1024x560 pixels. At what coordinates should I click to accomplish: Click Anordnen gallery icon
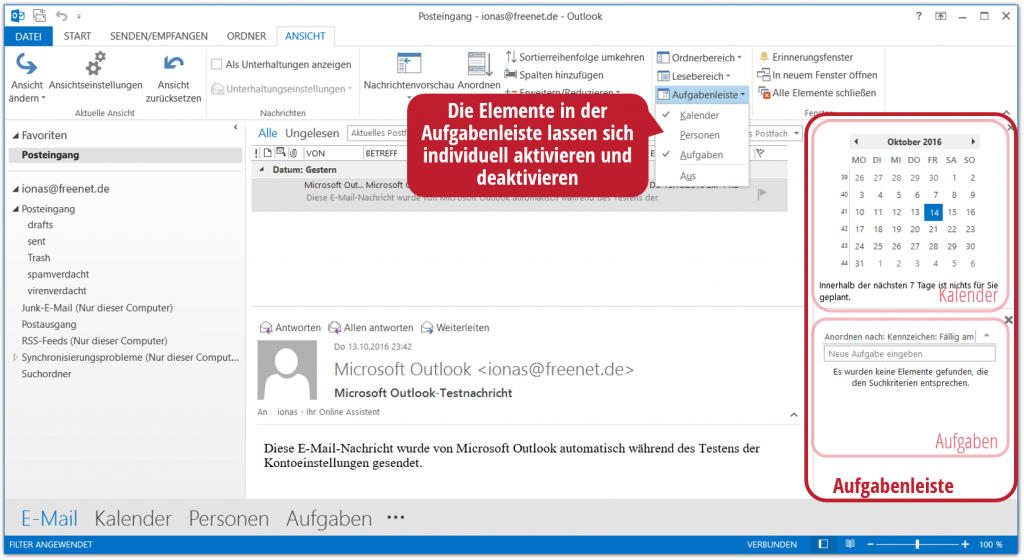[479, 64]
